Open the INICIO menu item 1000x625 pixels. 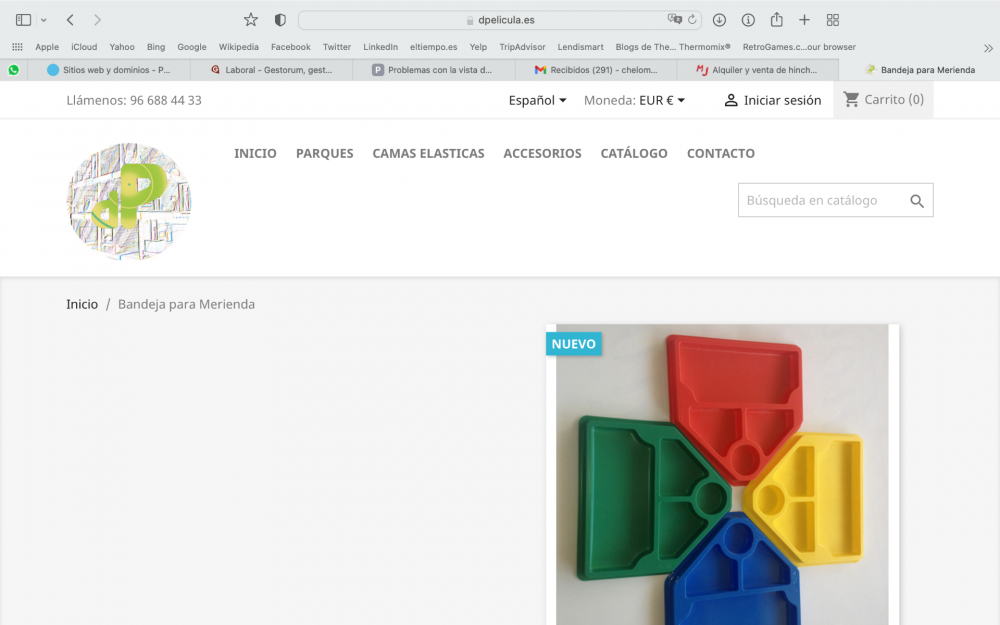point(255,153)
